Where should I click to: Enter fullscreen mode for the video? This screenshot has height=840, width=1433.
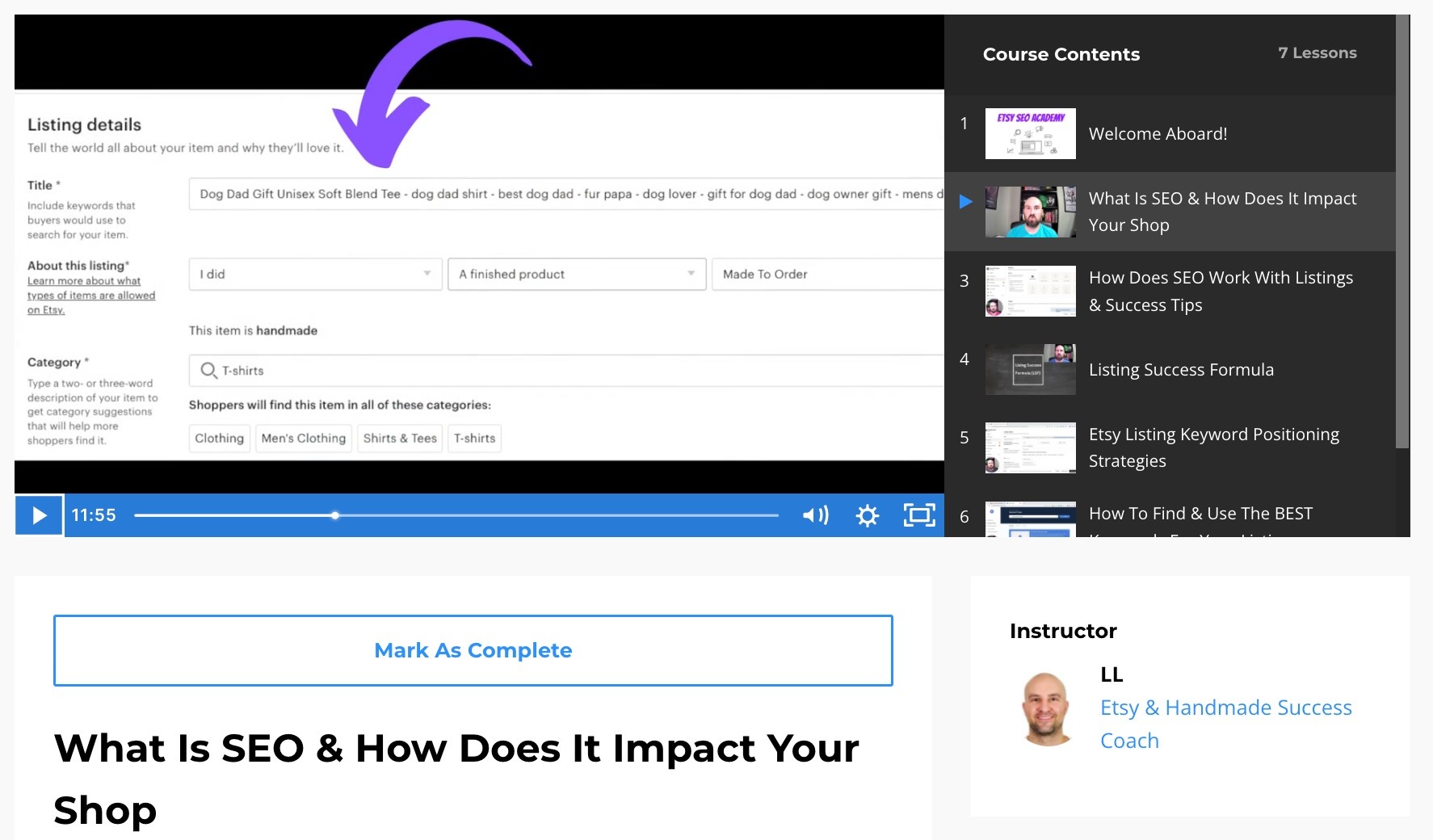919,515
